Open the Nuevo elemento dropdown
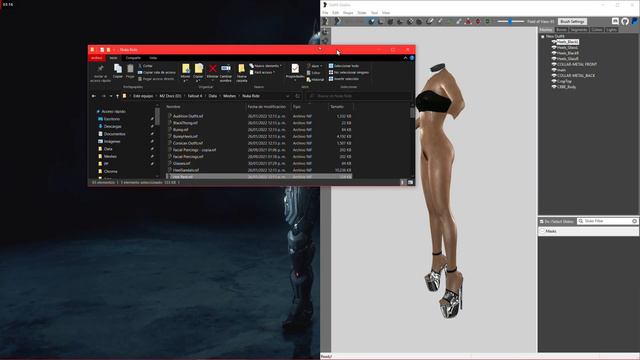Screen dimensions: 640x360 (266, 66)
